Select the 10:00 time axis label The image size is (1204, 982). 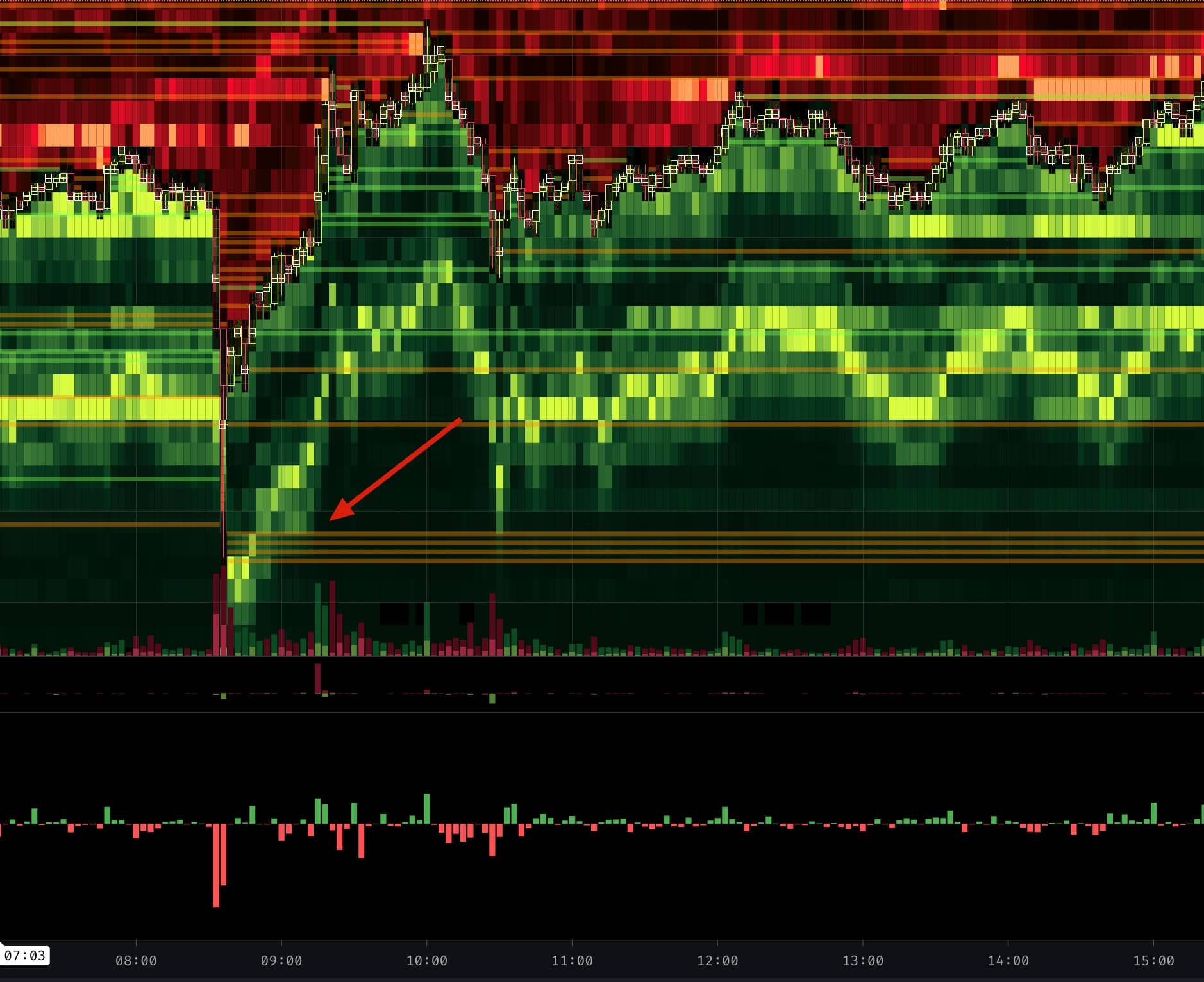click(x=427, y=961)
